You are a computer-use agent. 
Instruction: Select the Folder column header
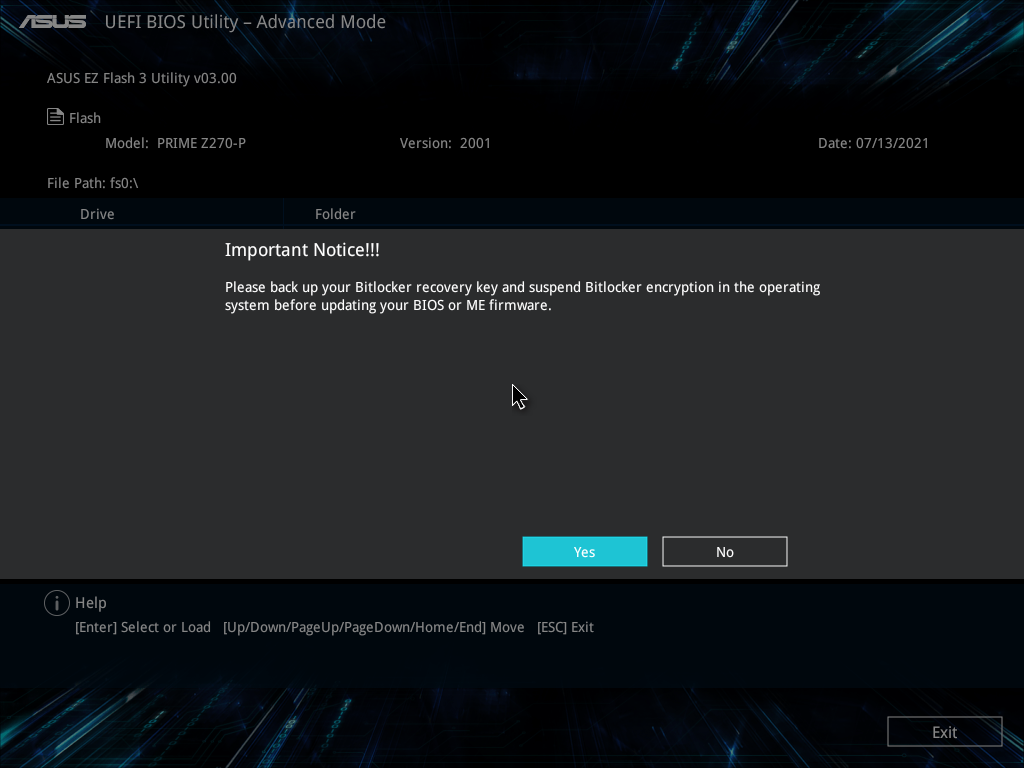[x=335, y=214]
